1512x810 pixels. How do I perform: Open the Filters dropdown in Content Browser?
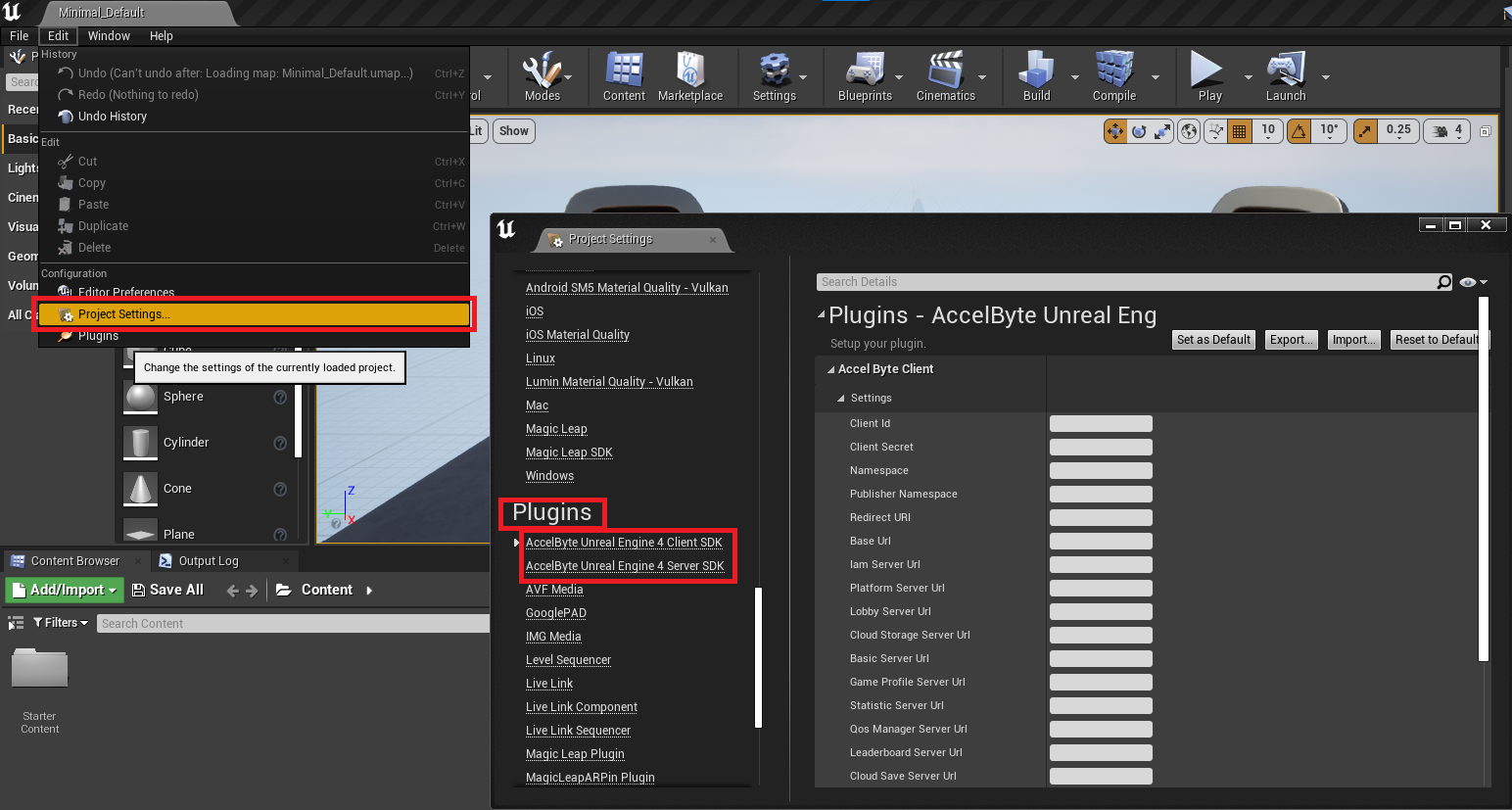[x=61, y=623]
